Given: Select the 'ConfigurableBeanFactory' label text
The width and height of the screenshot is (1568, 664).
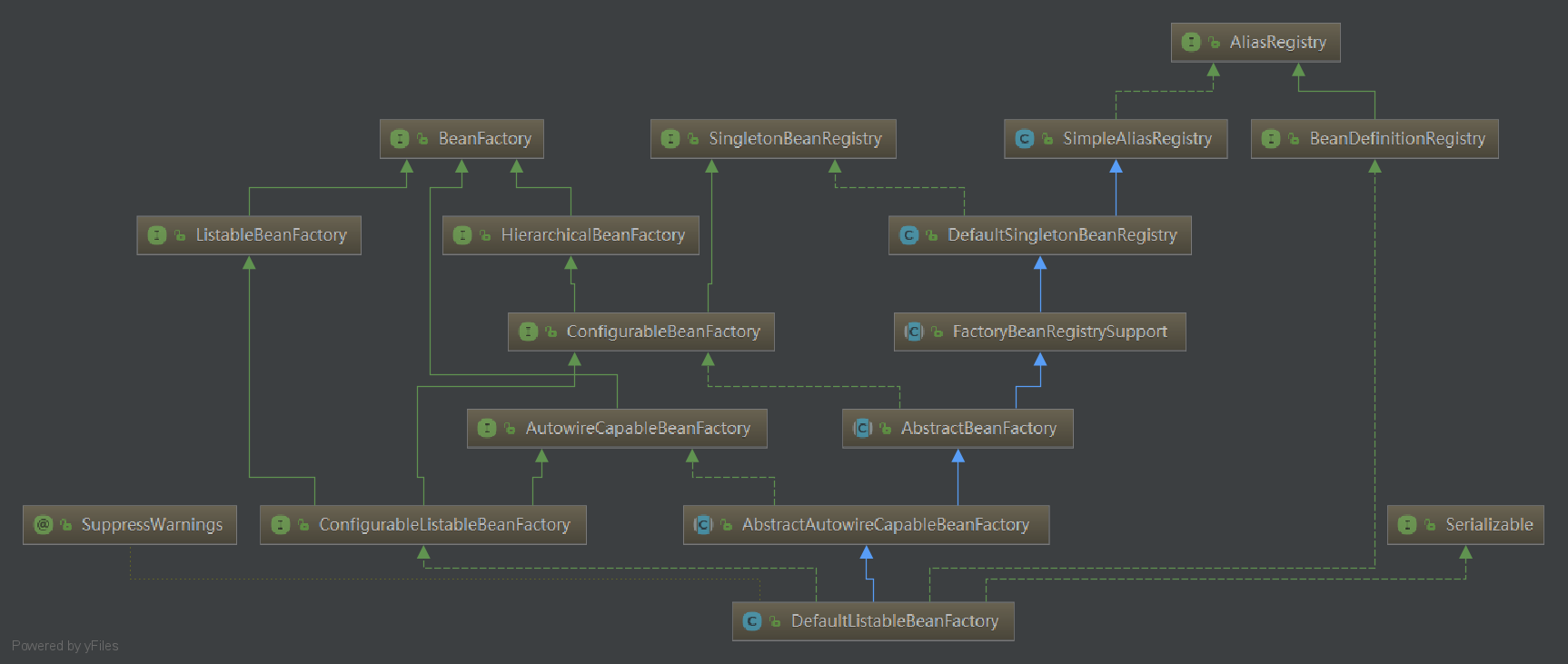Looking at the screenshot, I should 663,332.
